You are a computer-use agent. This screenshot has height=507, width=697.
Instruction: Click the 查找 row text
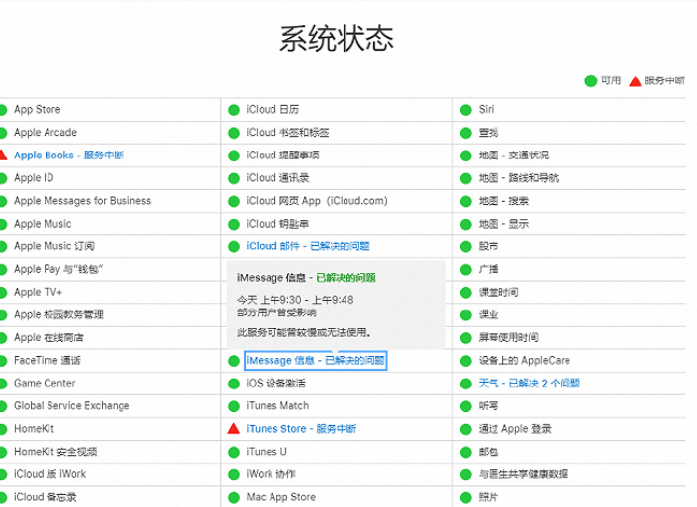click(488, 133)
